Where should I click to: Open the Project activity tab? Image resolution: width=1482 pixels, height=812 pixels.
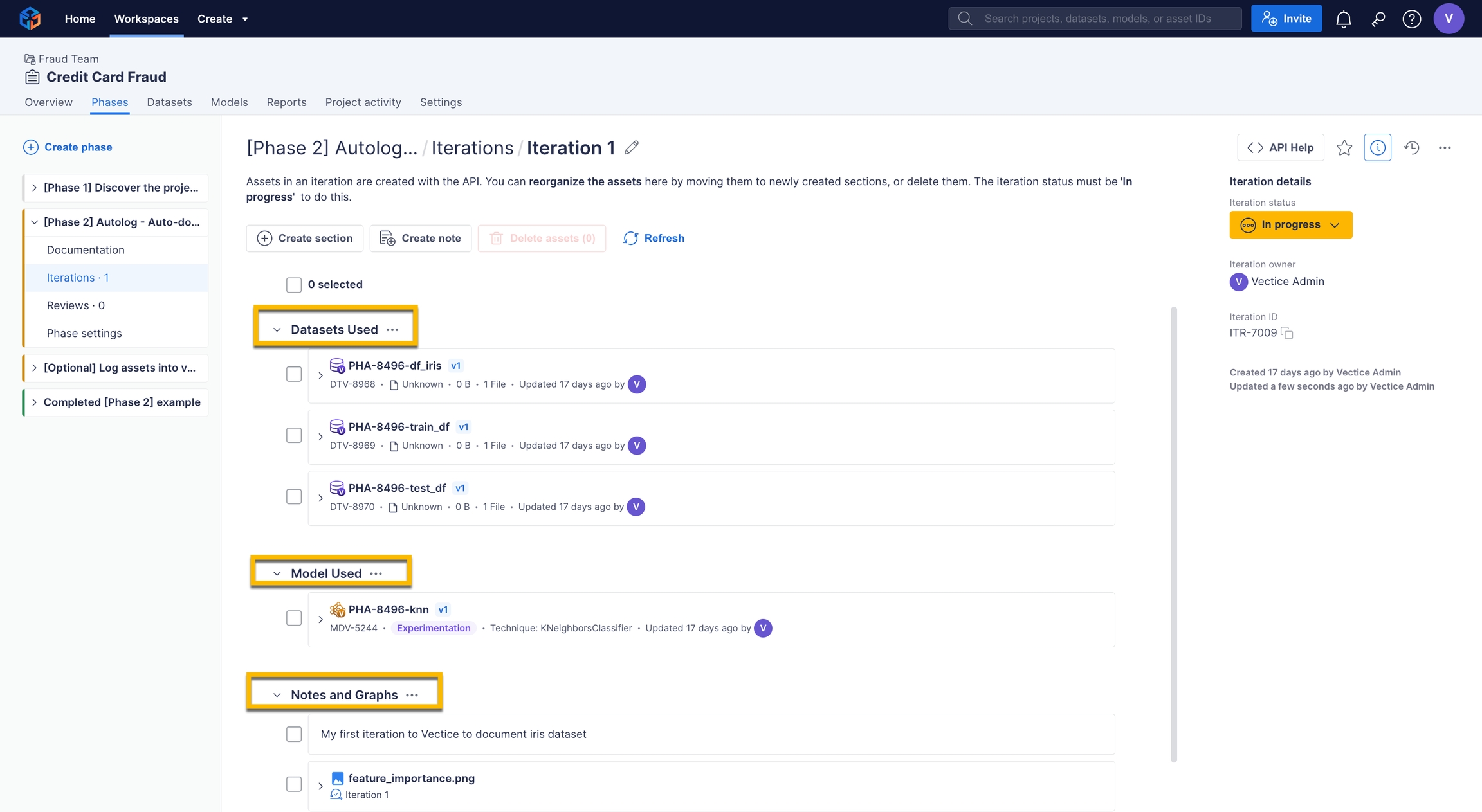click(363, 102)
